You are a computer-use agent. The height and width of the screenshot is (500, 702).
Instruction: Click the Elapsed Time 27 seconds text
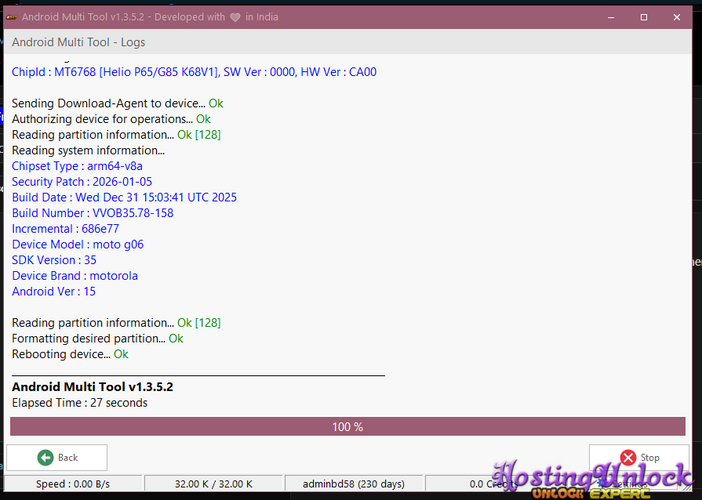point(79,403)
